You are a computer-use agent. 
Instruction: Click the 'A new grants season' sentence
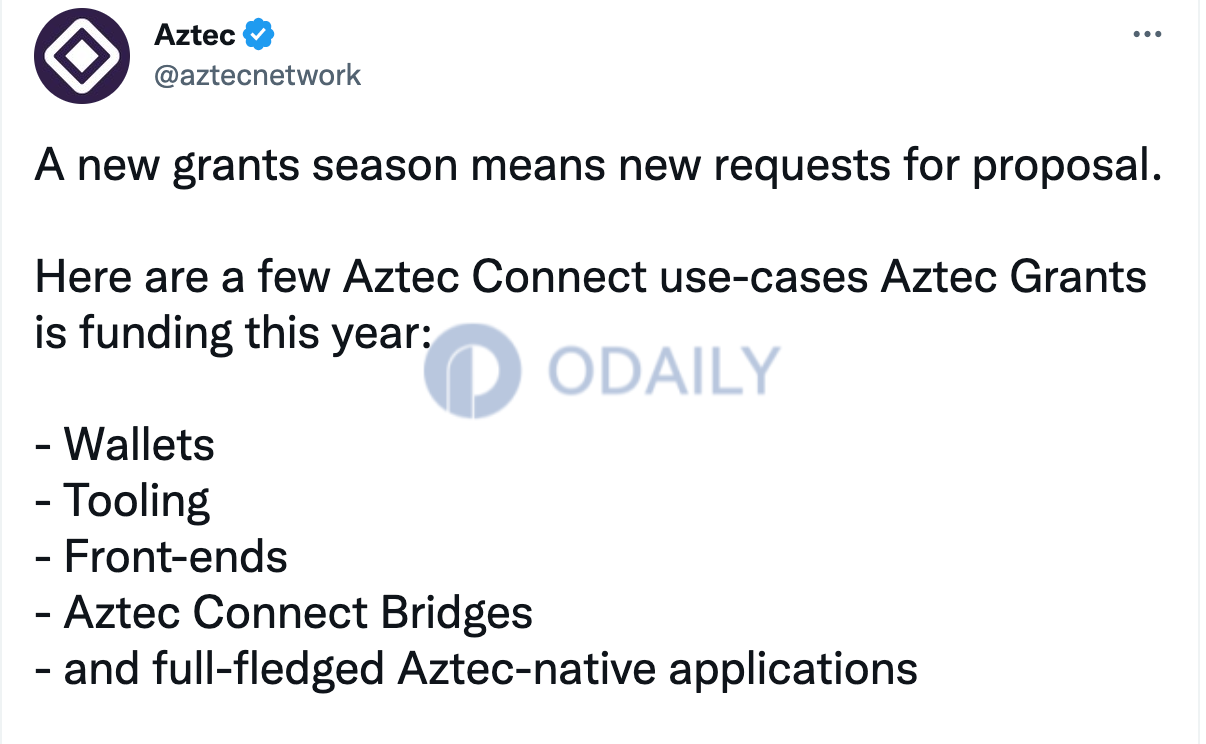598,165
